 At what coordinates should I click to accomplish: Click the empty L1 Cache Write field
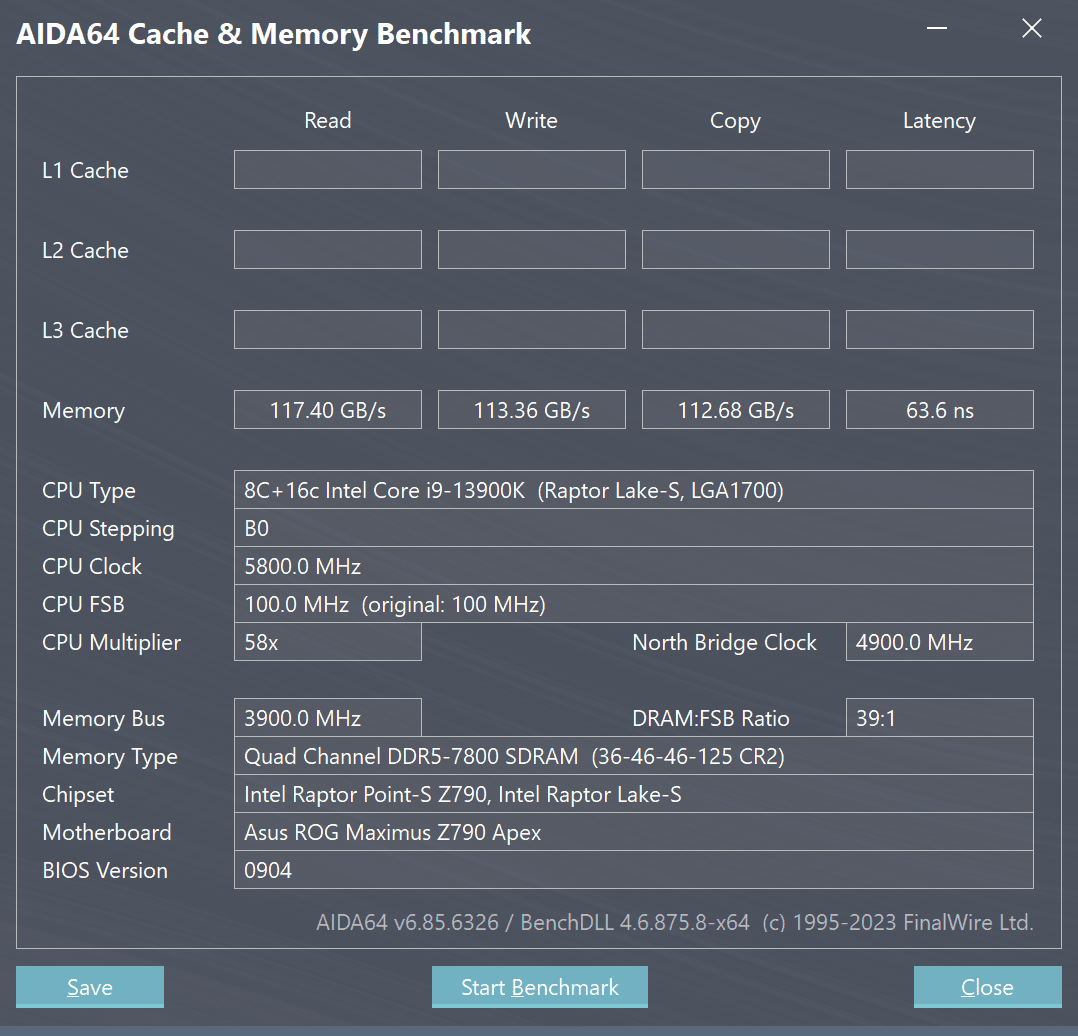531,169
